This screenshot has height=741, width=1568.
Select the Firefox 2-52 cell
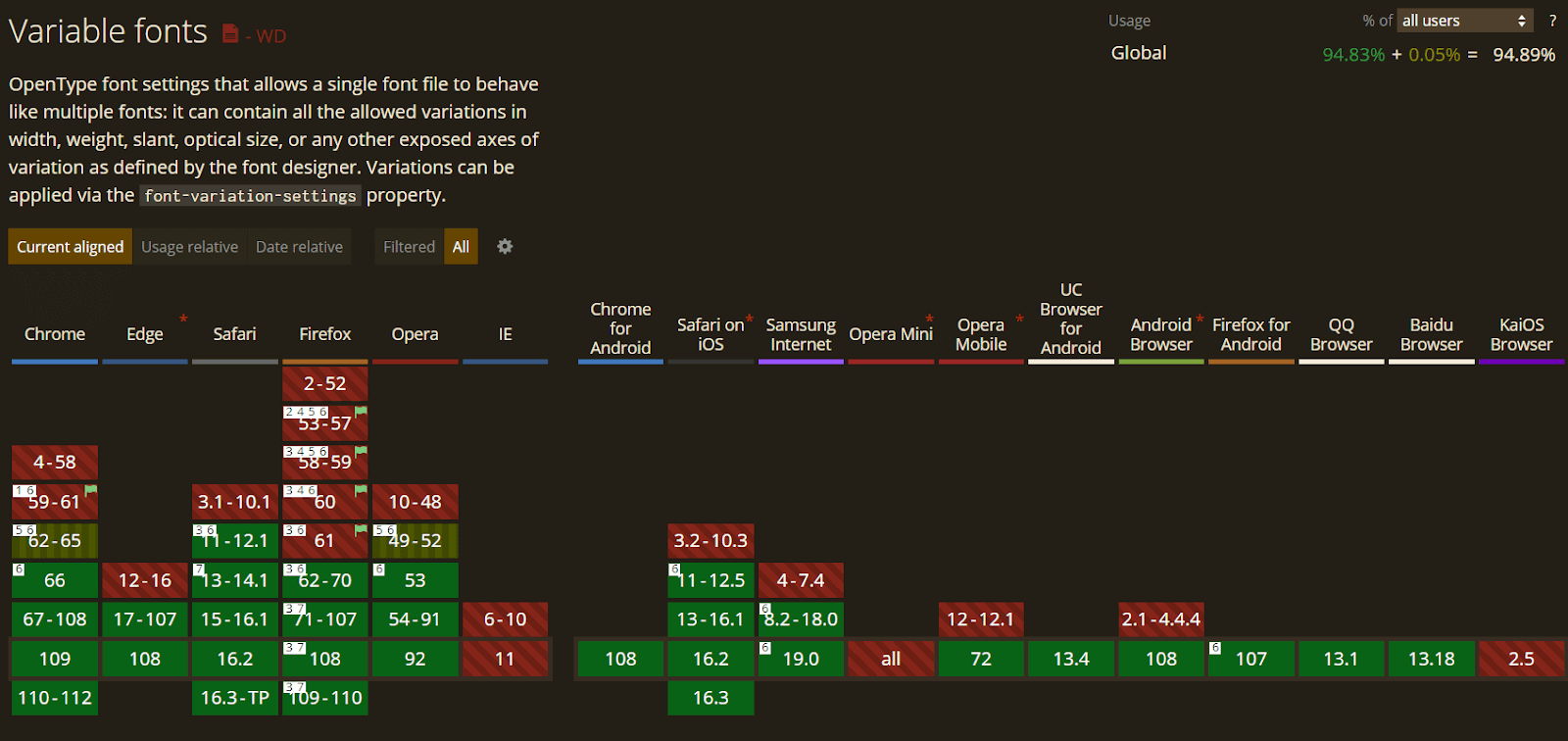pyautogui.click(x=325, y=384)
